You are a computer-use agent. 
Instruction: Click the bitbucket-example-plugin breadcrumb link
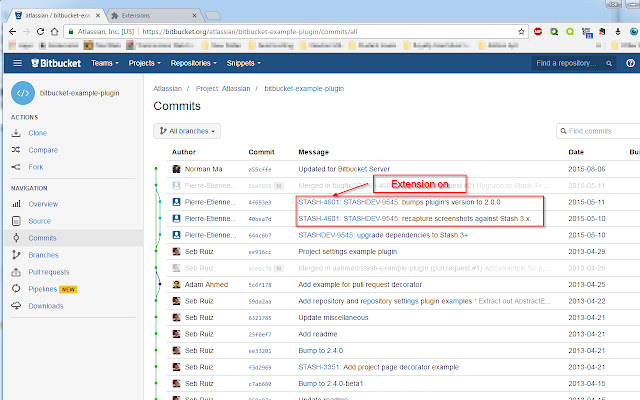[304, 89]
